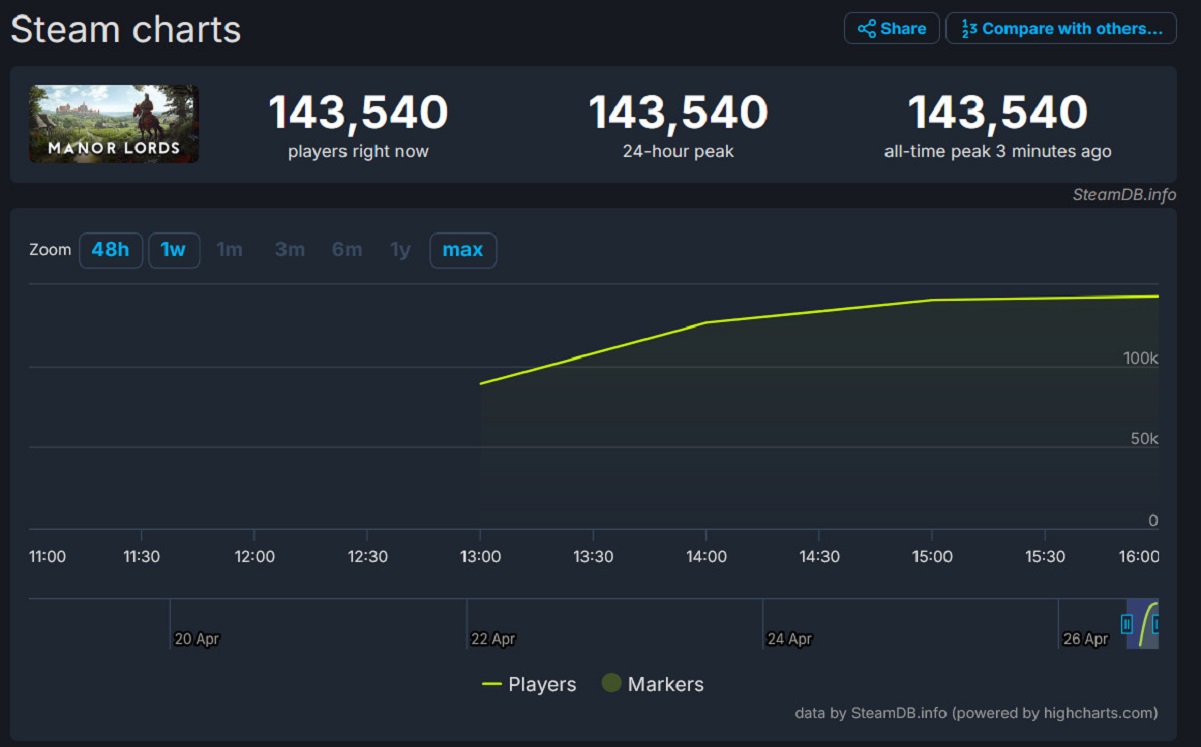Select the 6m zoom range
1201x747 pixels.
[347, 250]
